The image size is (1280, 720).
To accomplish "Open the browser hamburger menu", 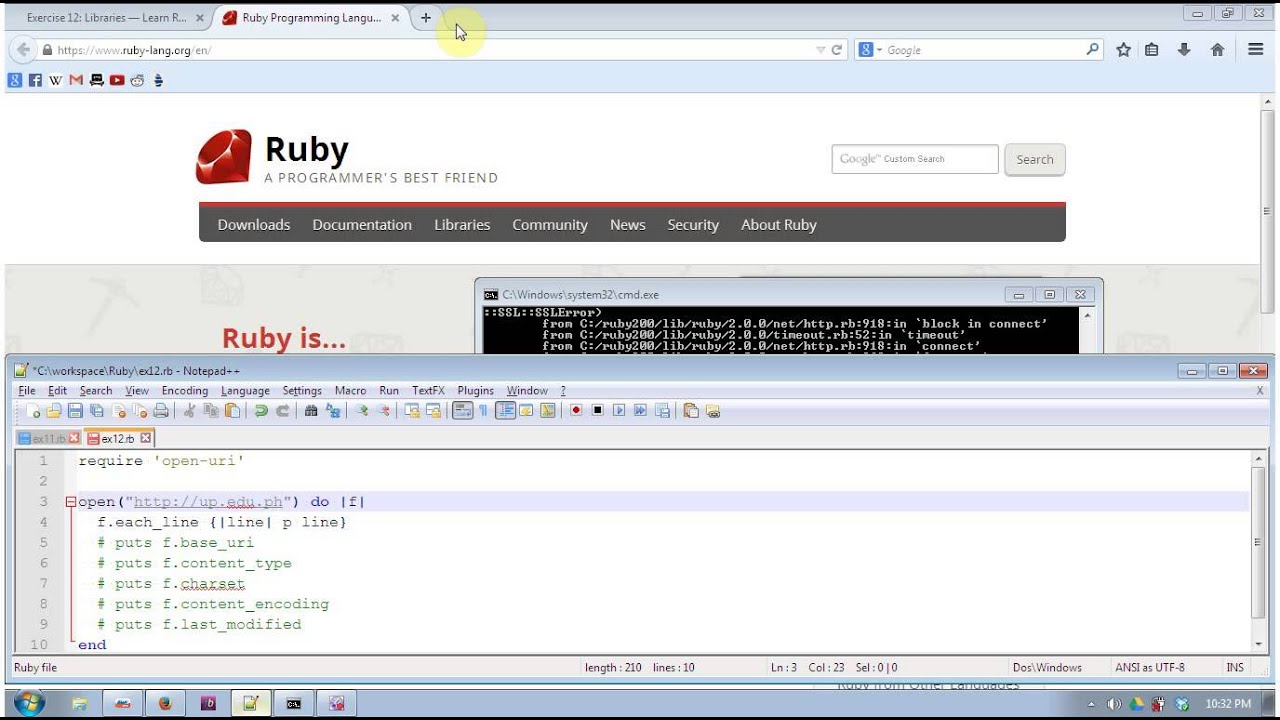I will (1256, 50).
